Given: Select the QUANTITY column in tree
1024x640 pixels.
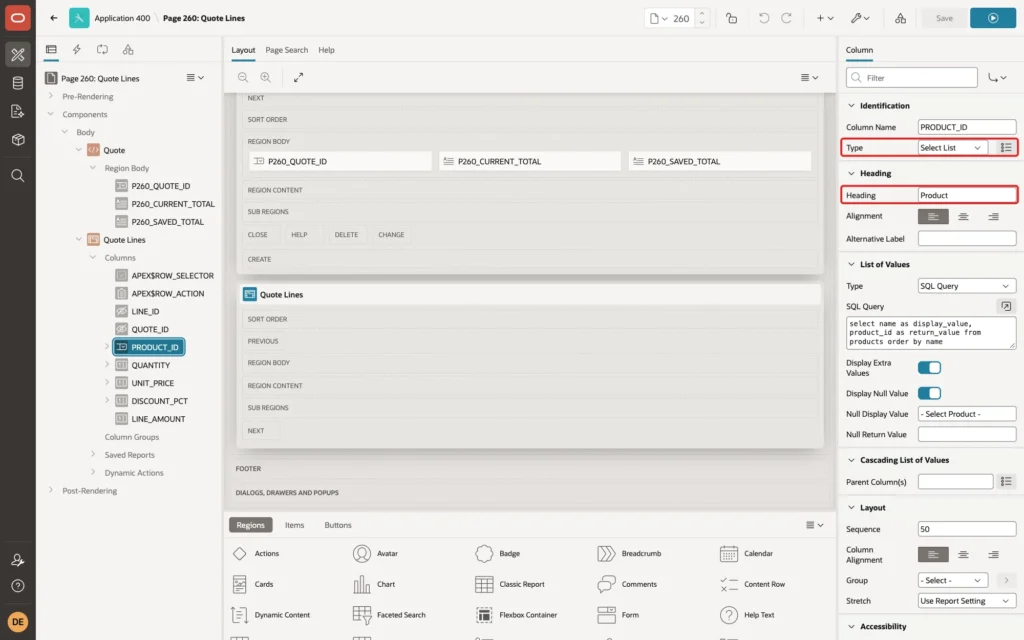Looking at the screenshot, I should [150, 365].
